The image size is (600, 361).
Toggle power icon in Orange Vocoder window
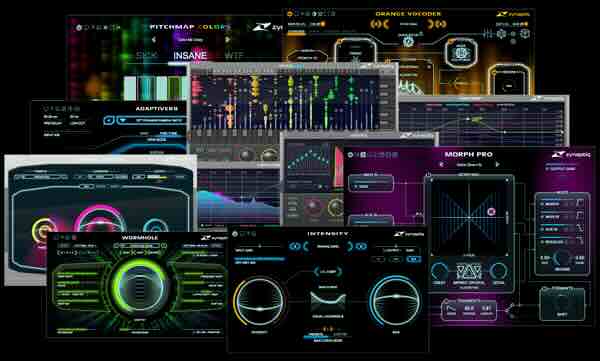[x=290, y=14]
